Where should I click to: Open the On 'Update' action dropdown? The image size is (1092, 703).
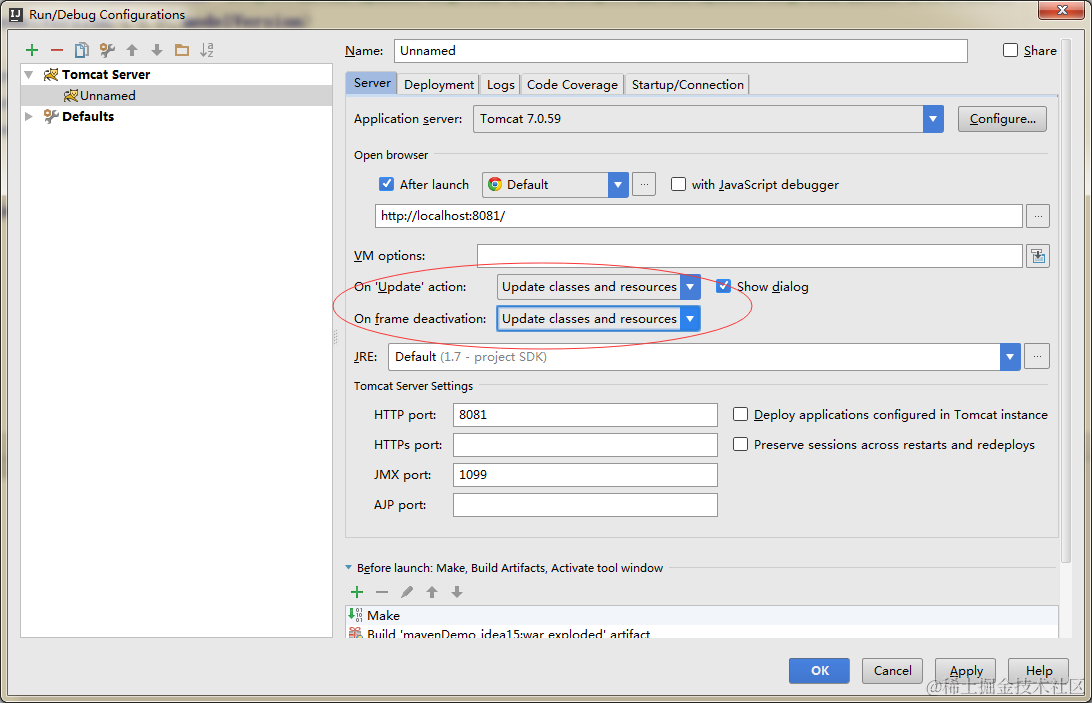[x=690, y=287]
